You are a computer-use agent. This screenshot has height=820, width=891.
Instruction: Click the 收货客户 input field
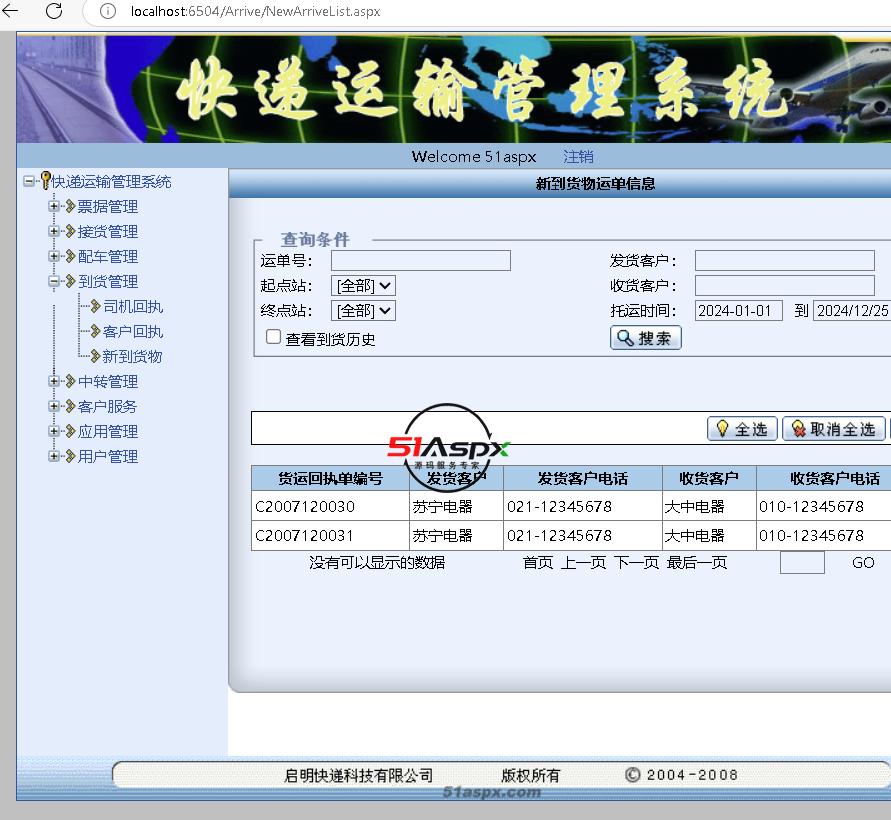click(x=784, y=285)
